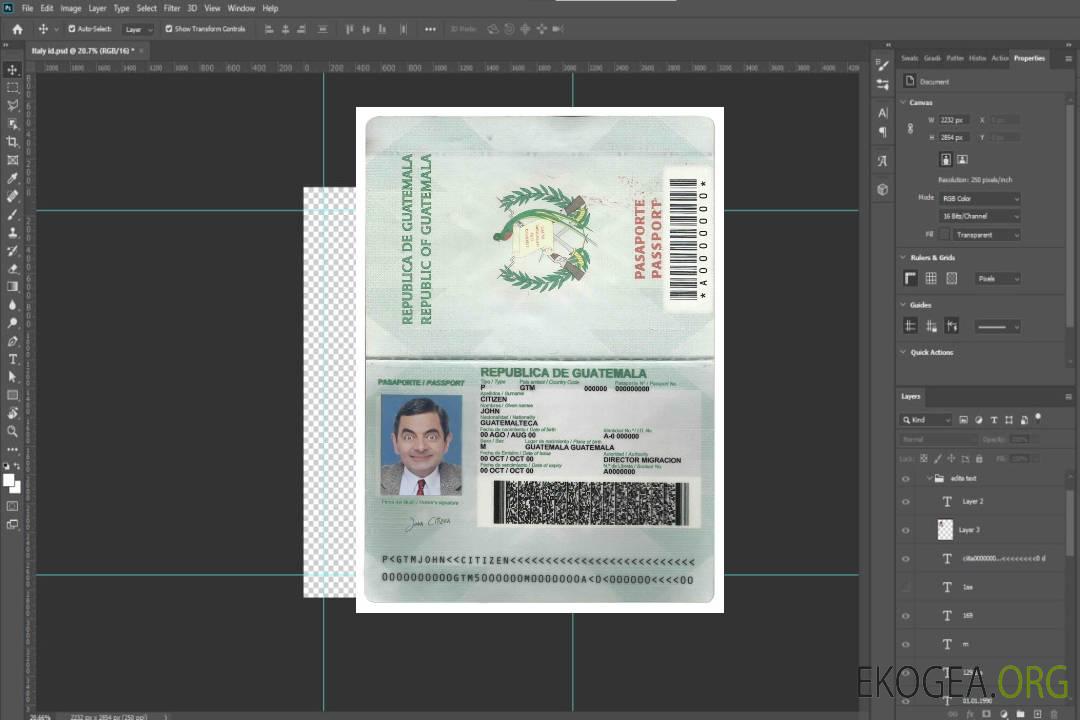Open the three-dot align options overflow
Image resolution: width=1080 pixels, height=720 pixels.
click(430, 29)
